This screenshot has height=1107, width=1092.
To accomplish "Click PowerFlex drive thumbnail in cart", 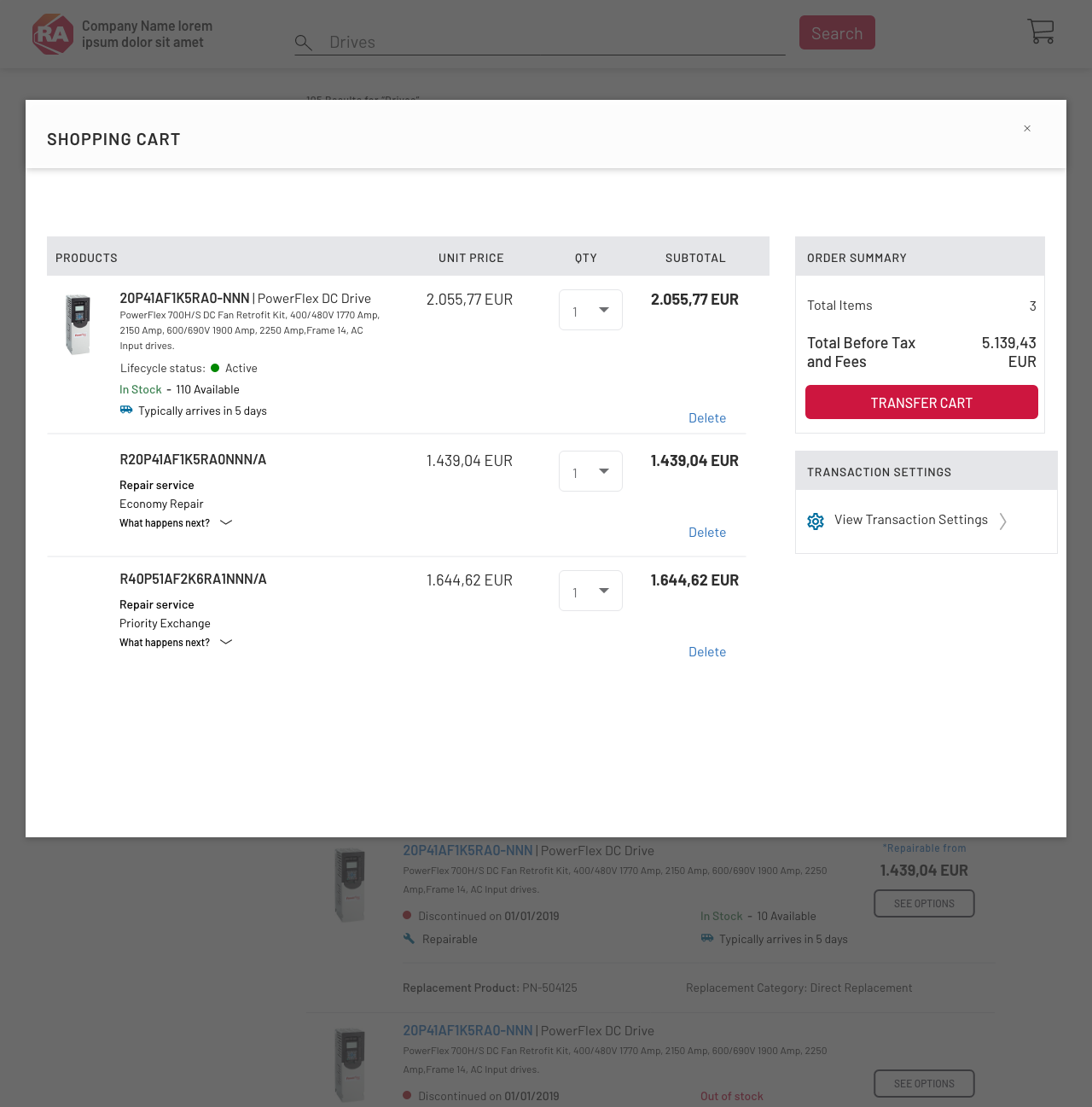I will pyautogui.click(x=78, y=324).
